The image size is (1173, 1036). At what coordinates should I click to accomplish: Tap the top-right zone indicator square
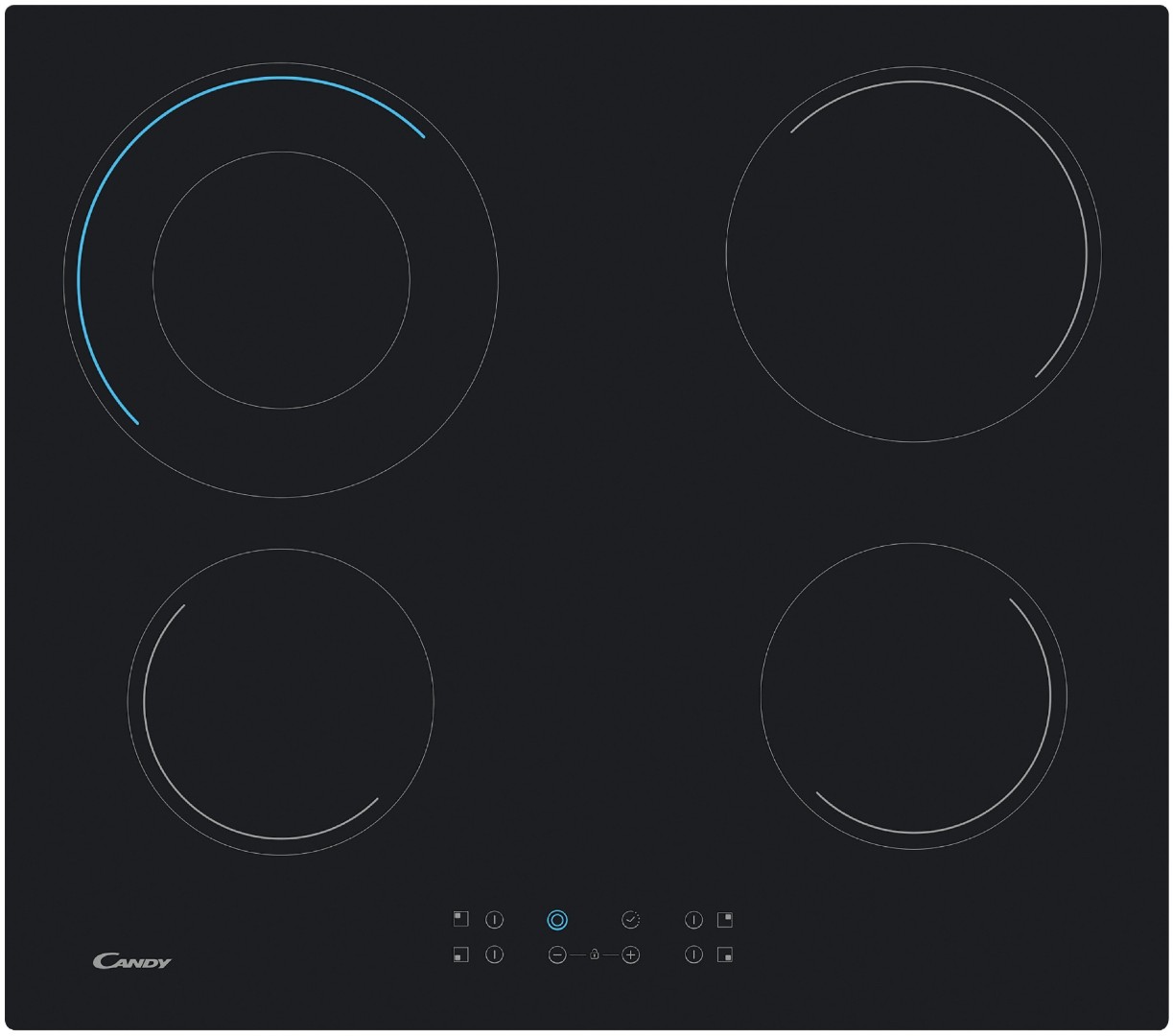725,919
